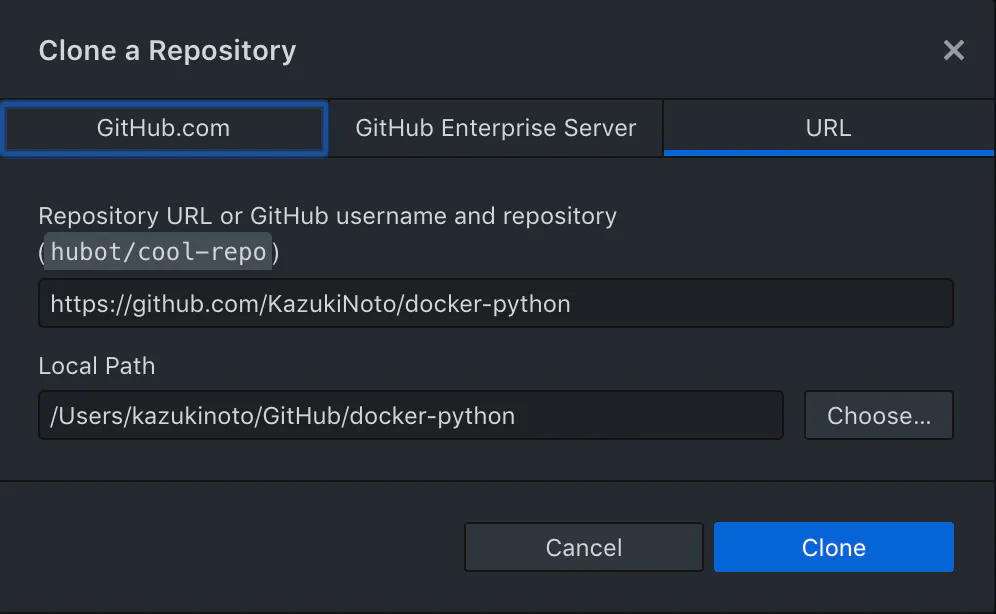Screen dimensions: 996x614
Task: Select the URL tab
Action: pyautogui.click(x=828, y=128)
